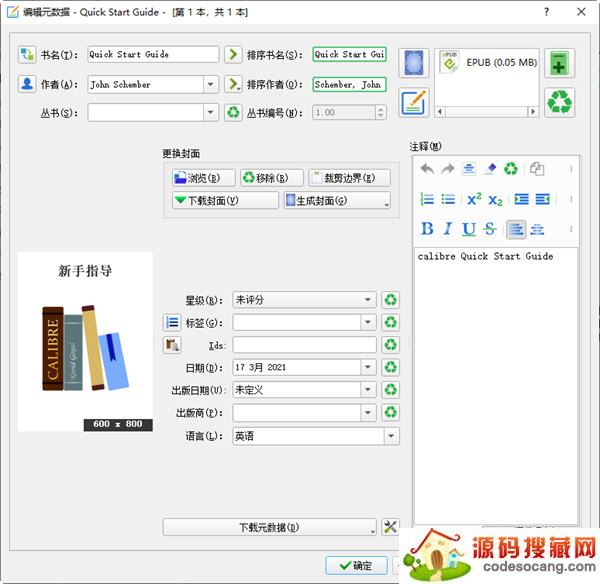Generate author sort from author arrow
Screen dimensions: 600x584
click(x=233, y=84)
